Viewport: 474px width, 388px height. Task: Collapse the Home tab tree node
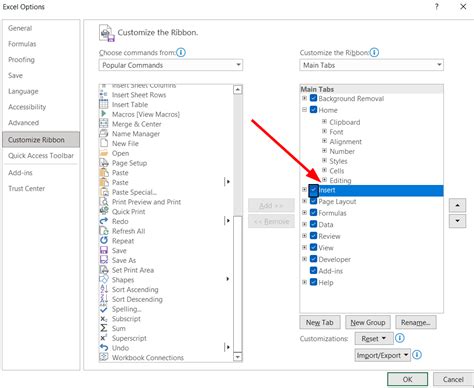pyautogui.click(x=304, y=110)
